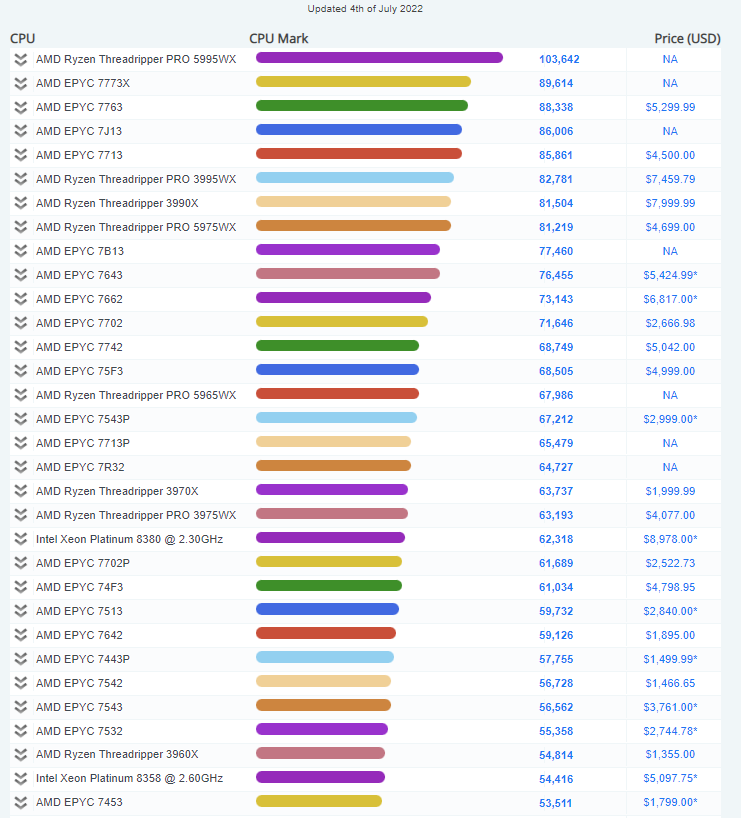741x818 pixels.
Task: Open AMD Ryzen Threadripper 3990X link
Action: pyautogui.click(x=117, y=203)
